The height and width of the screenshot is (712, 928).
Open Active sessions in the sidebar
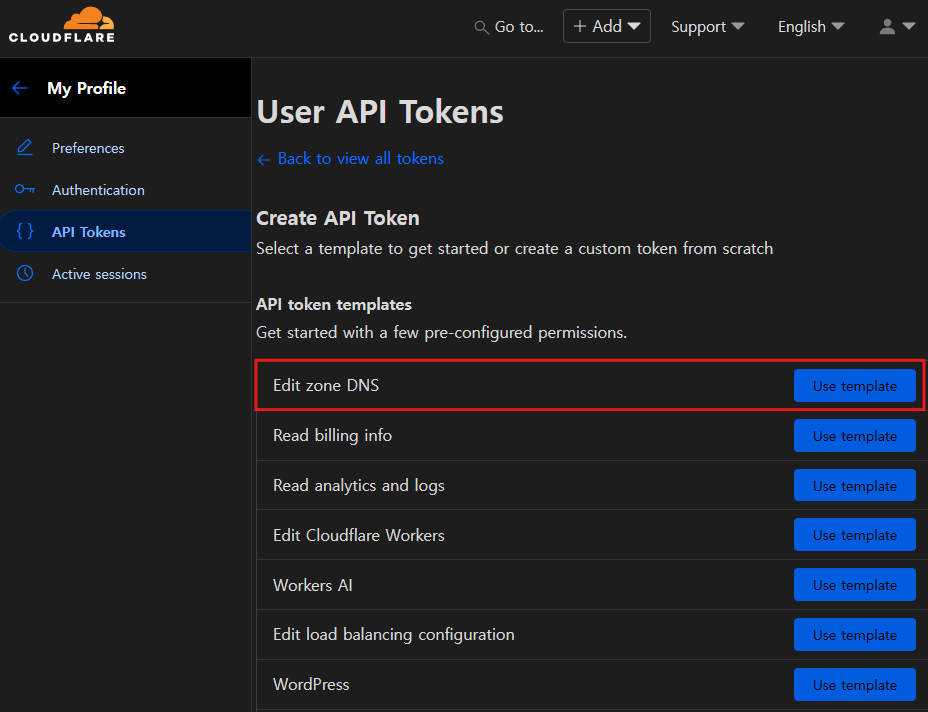[125, 274]
